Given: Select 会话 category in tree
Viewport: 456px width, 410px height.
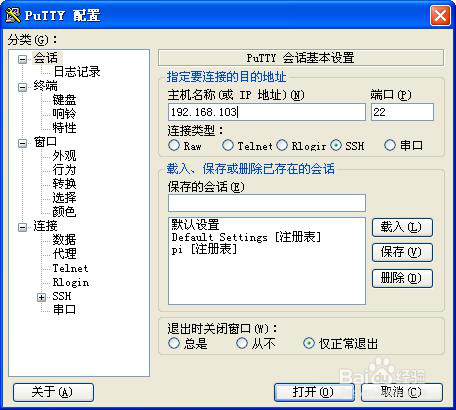Looking at the screenshot, I should [x=46, y=58].
